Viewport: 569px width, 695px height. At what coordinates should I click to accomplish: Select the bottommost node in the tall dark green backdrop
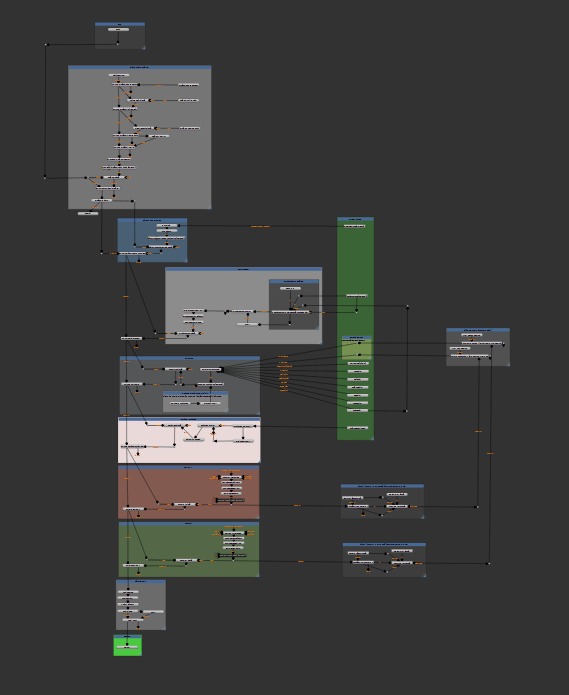pyautogui.click(x=358, y=428)
